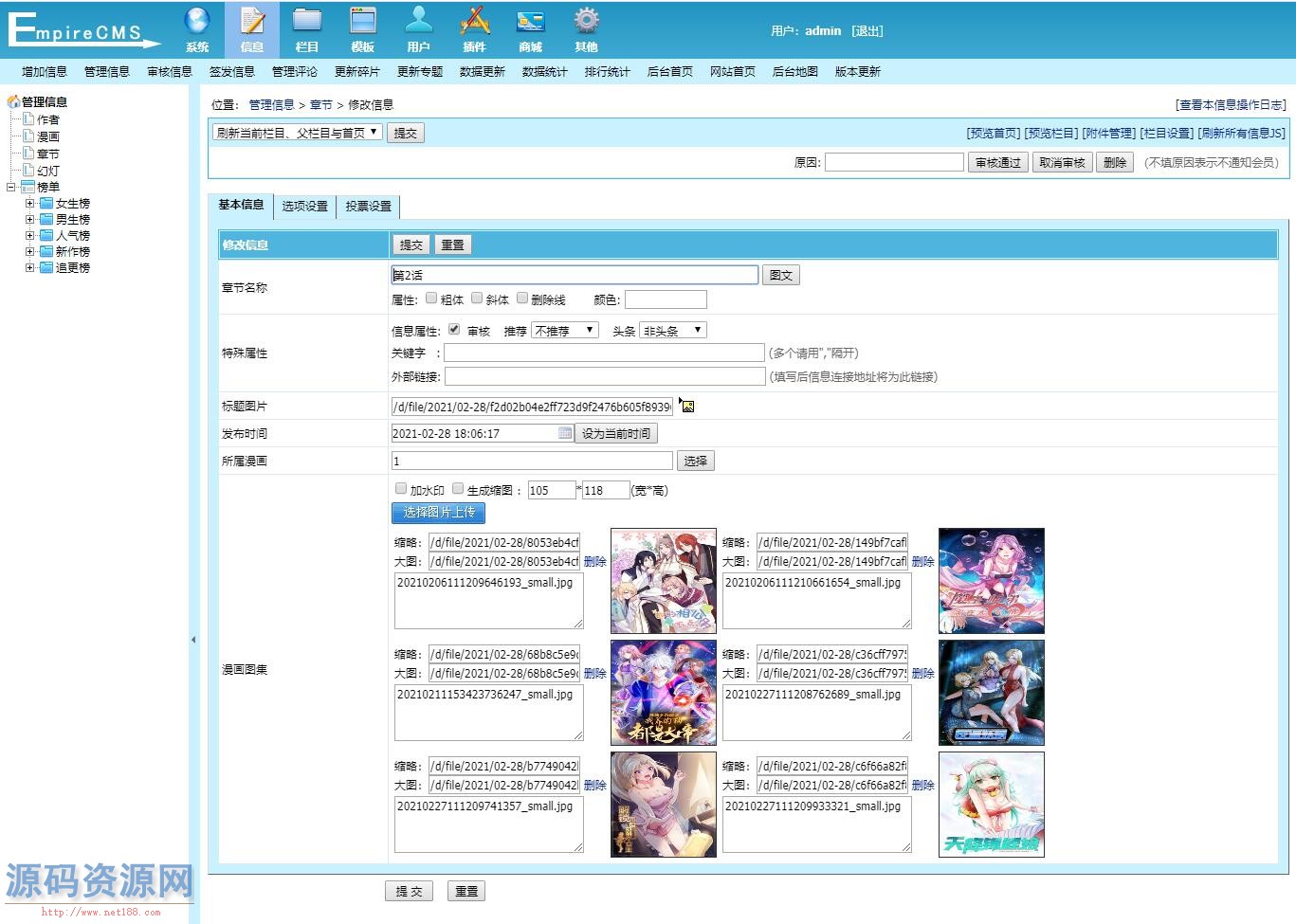The image size is (1296, 924).
Task: Click the 设为当前时间 button
Action: 616,433
